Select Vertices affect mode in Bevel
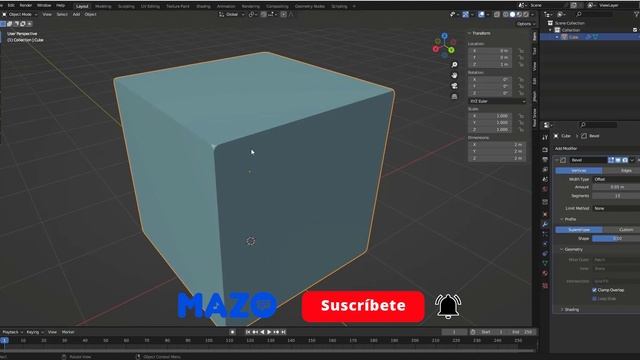The width and height of the screenshot is (640, 360). [579, 171]
